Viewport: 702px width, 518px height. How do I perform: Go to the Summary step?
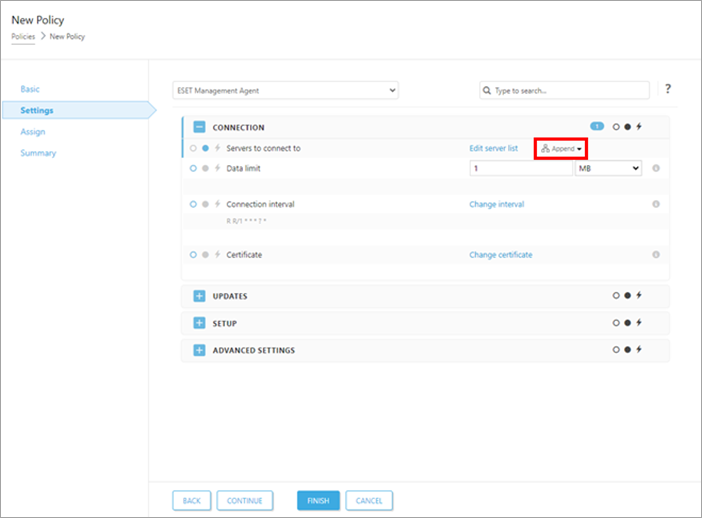(x=38, y=153)
